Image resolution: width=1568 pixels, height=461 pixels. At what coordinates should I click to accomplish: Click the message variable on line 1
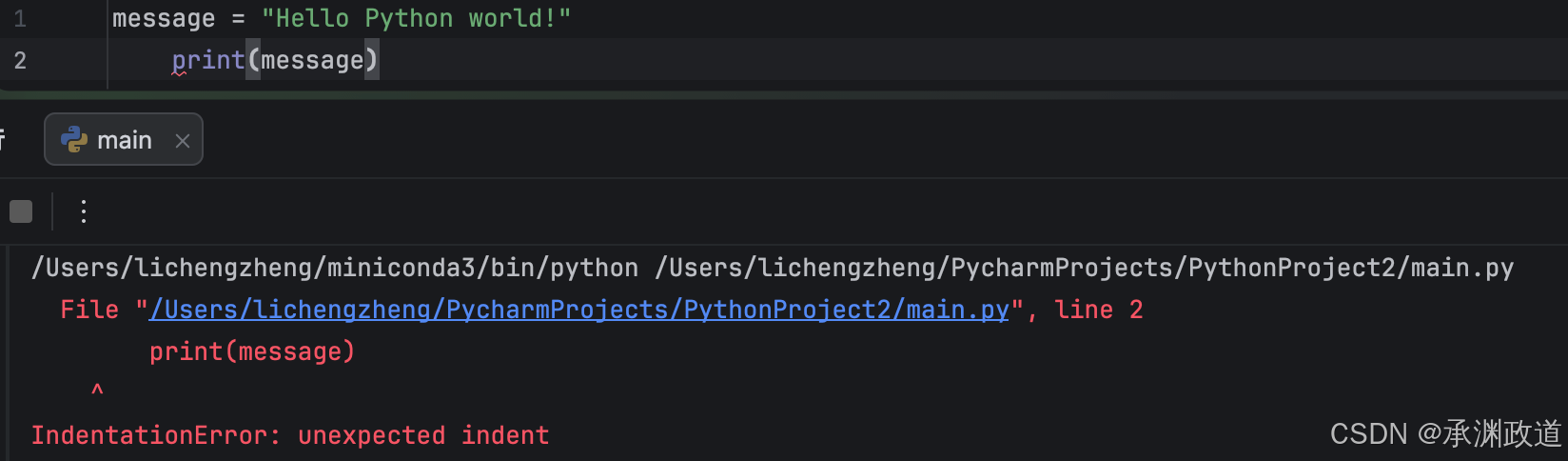coord(164,18)
